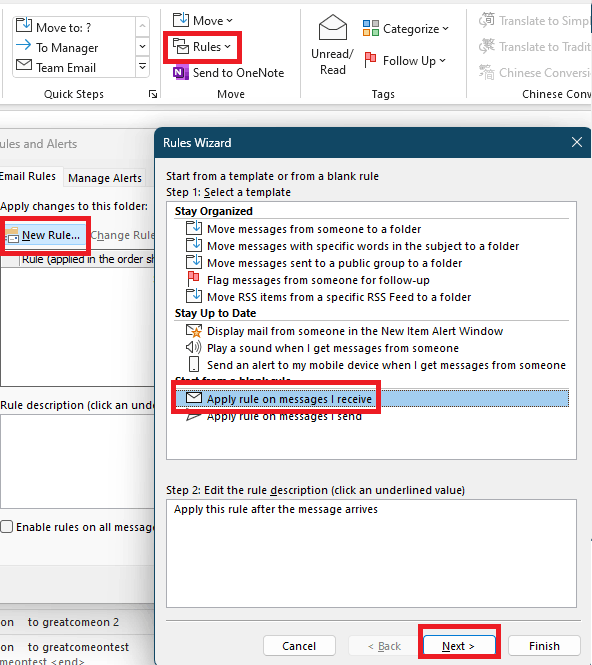Open Chinese Conversion options
The width and height of the screenshot is (592, 665).
pos(535,73)
